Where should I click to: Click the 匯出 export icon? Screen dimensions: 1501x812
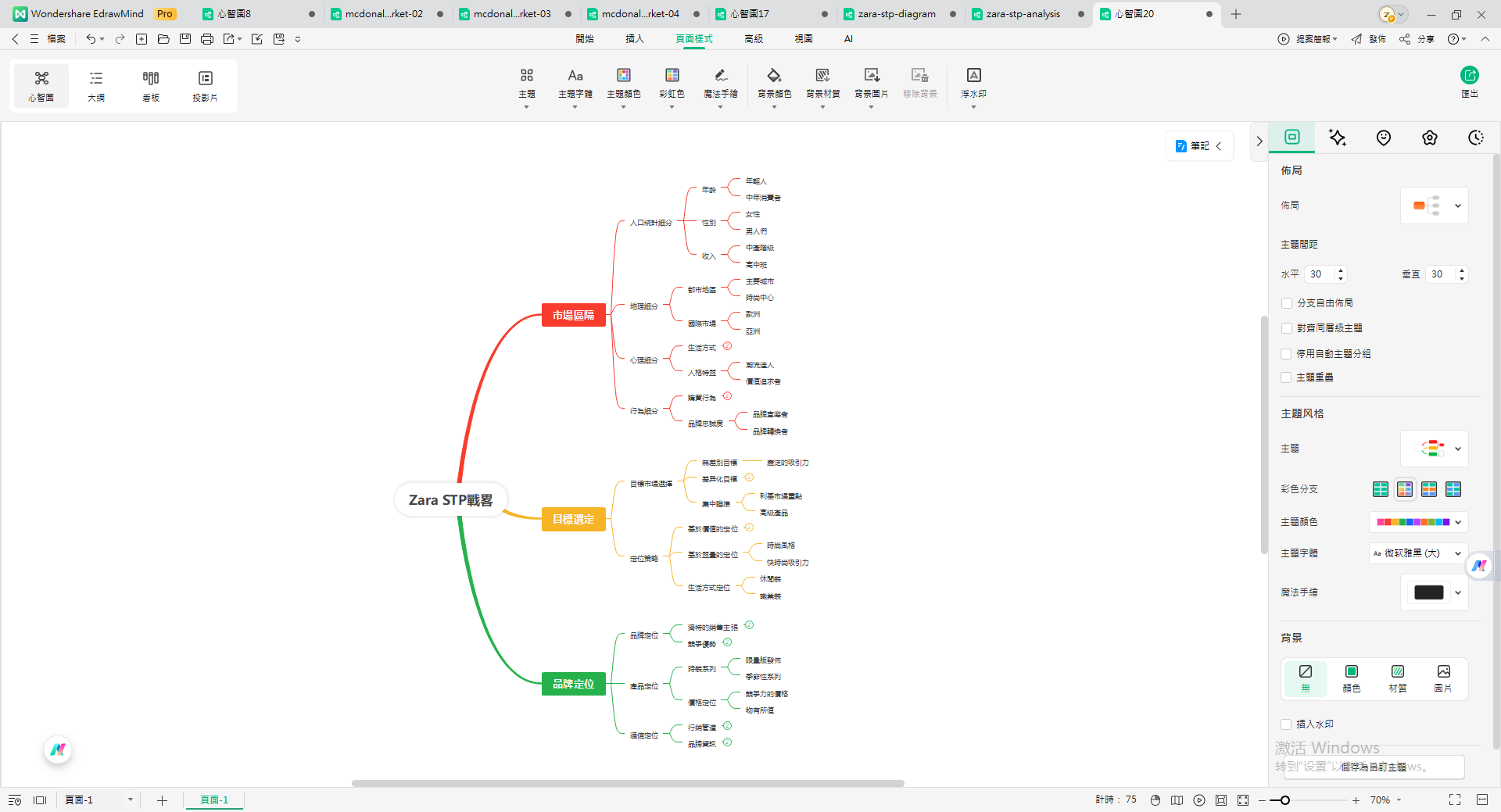(x=1469, y=76)
